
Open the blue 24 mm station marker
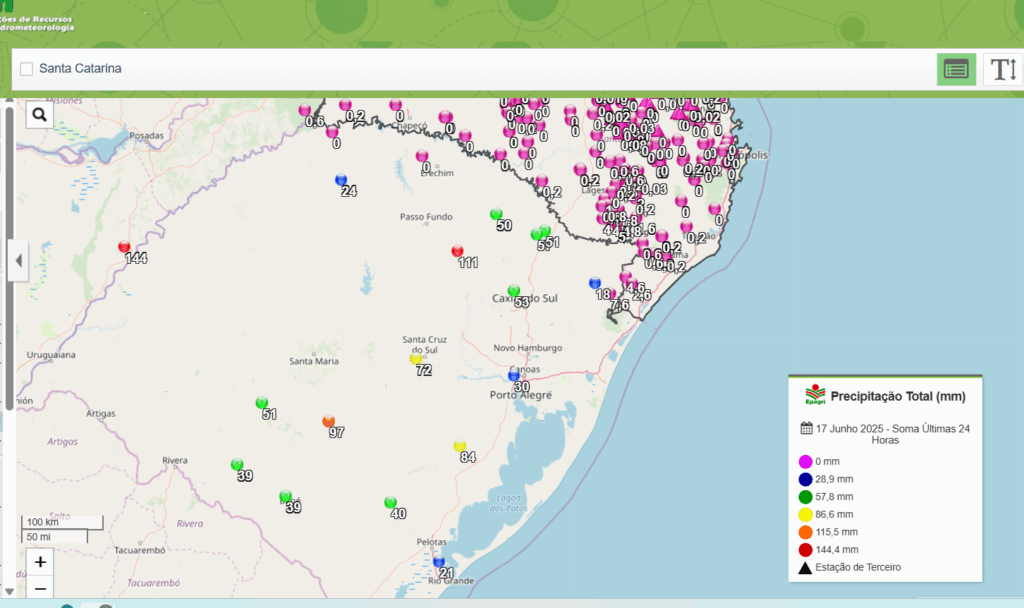pyautogui.click(x=341, y=180)
